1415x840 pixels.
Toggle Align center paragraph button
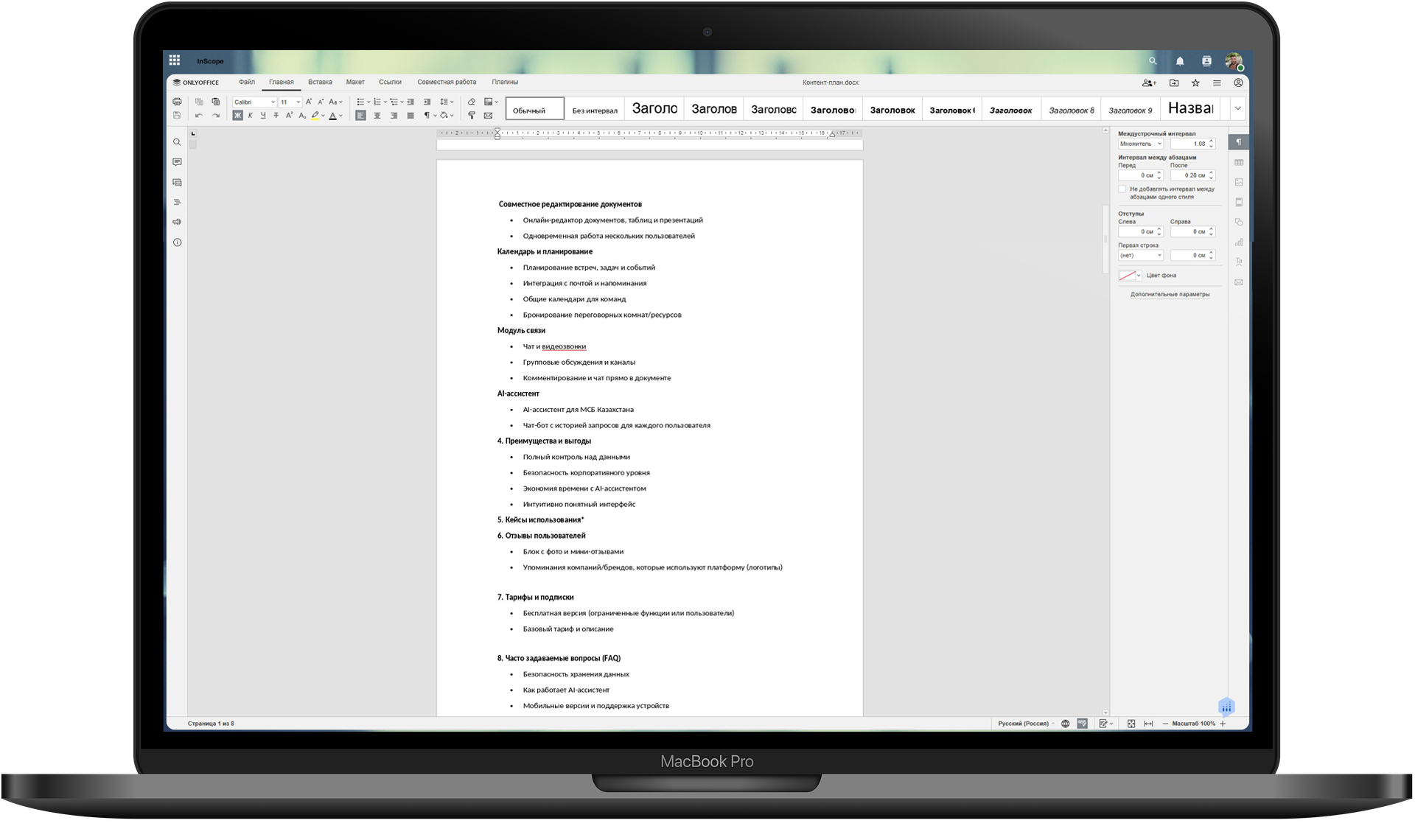377,115
